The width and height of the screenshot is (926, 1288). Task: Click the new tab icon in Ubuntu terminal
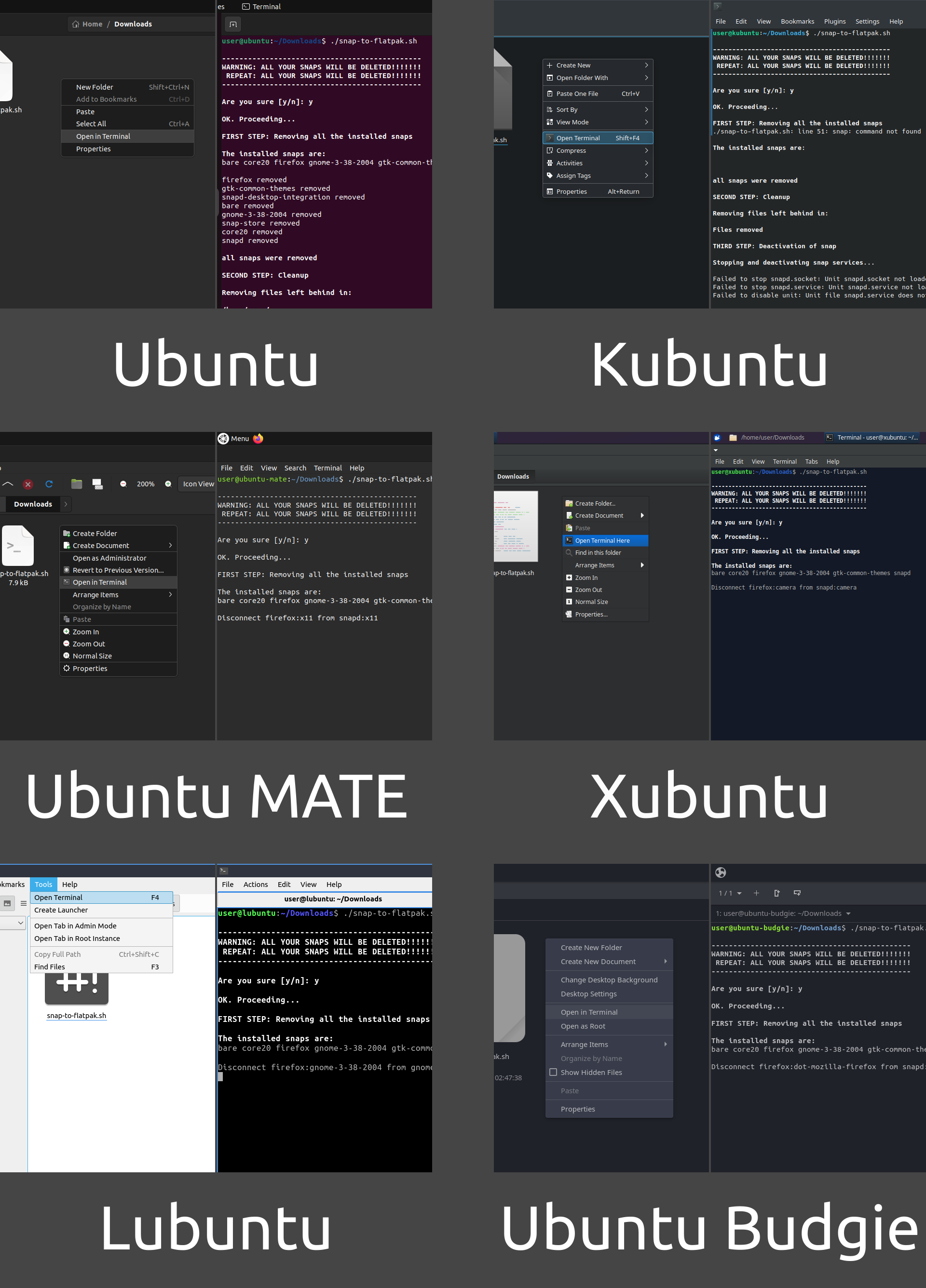(233, 25)
